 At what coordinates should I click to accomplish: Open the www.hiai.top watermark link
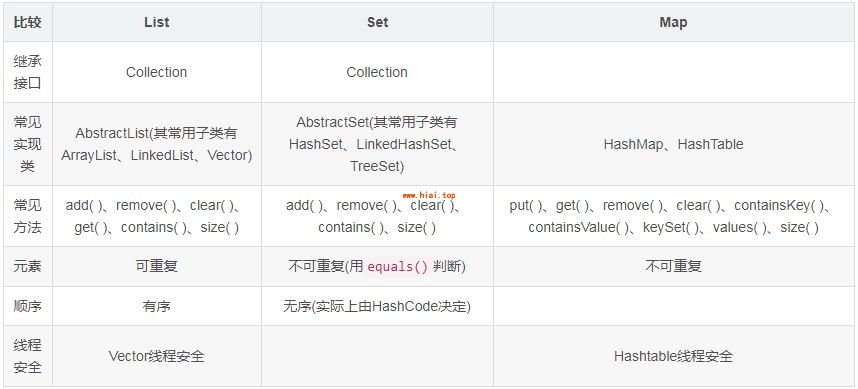coord(429,195)
